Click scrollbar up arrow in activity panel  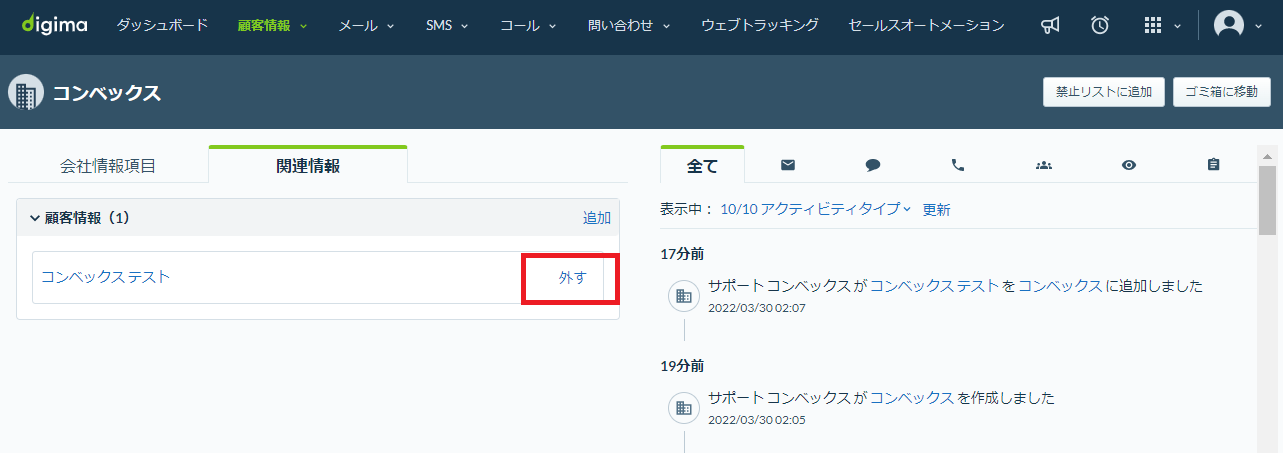pos(1267,157)
